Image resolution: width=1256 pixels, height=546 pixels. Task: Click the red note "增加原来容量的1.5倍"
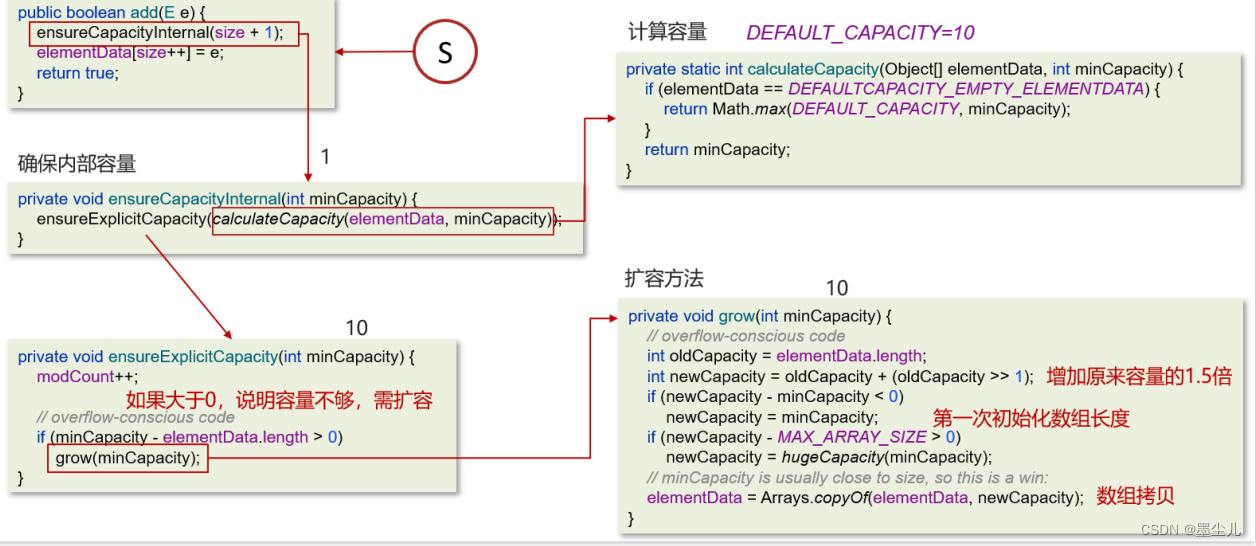point(1139,376)
